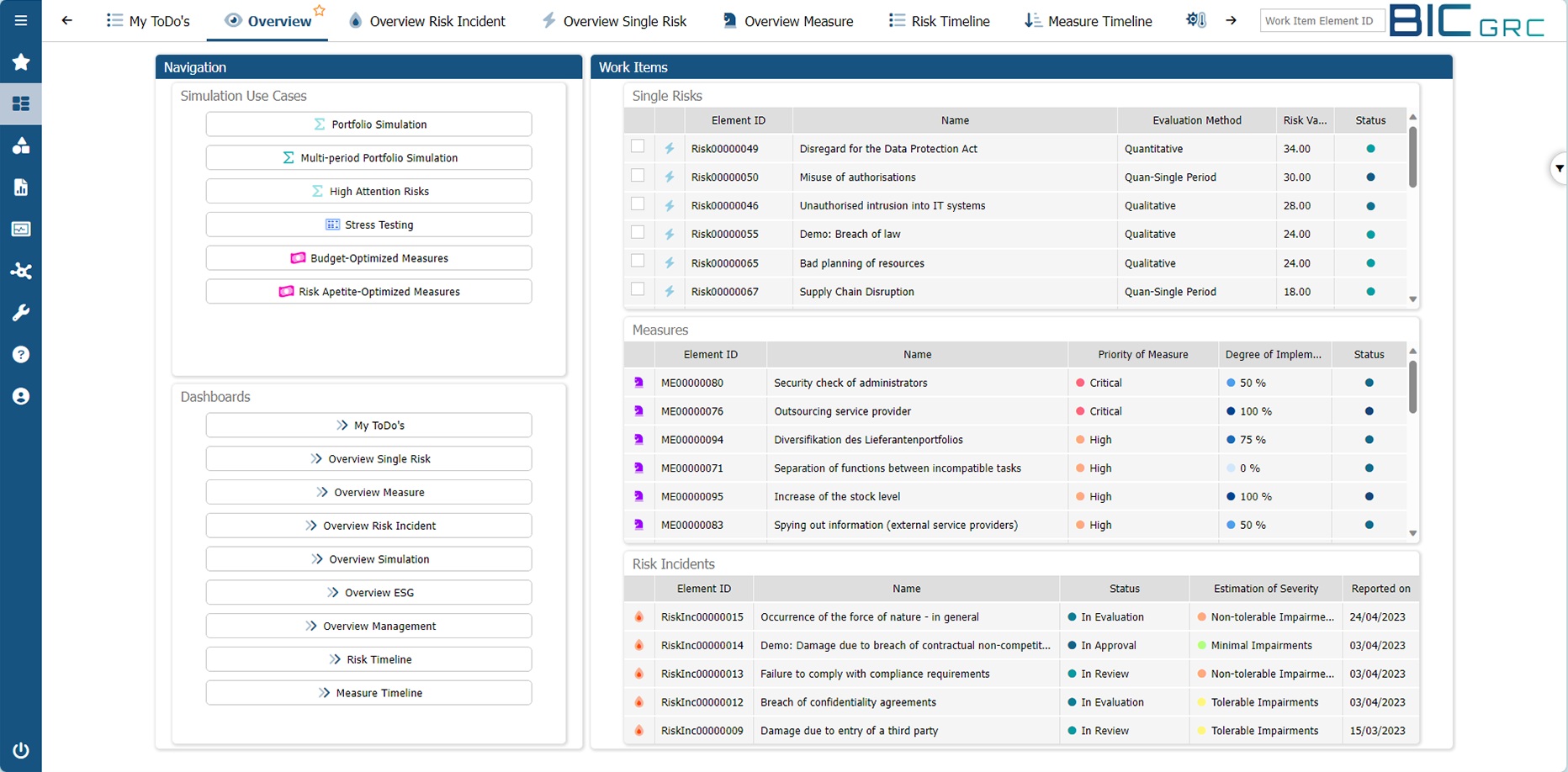Open the filter flyout on the right edge
This screenshot has height=772, width=1568.
point(1560,168)
